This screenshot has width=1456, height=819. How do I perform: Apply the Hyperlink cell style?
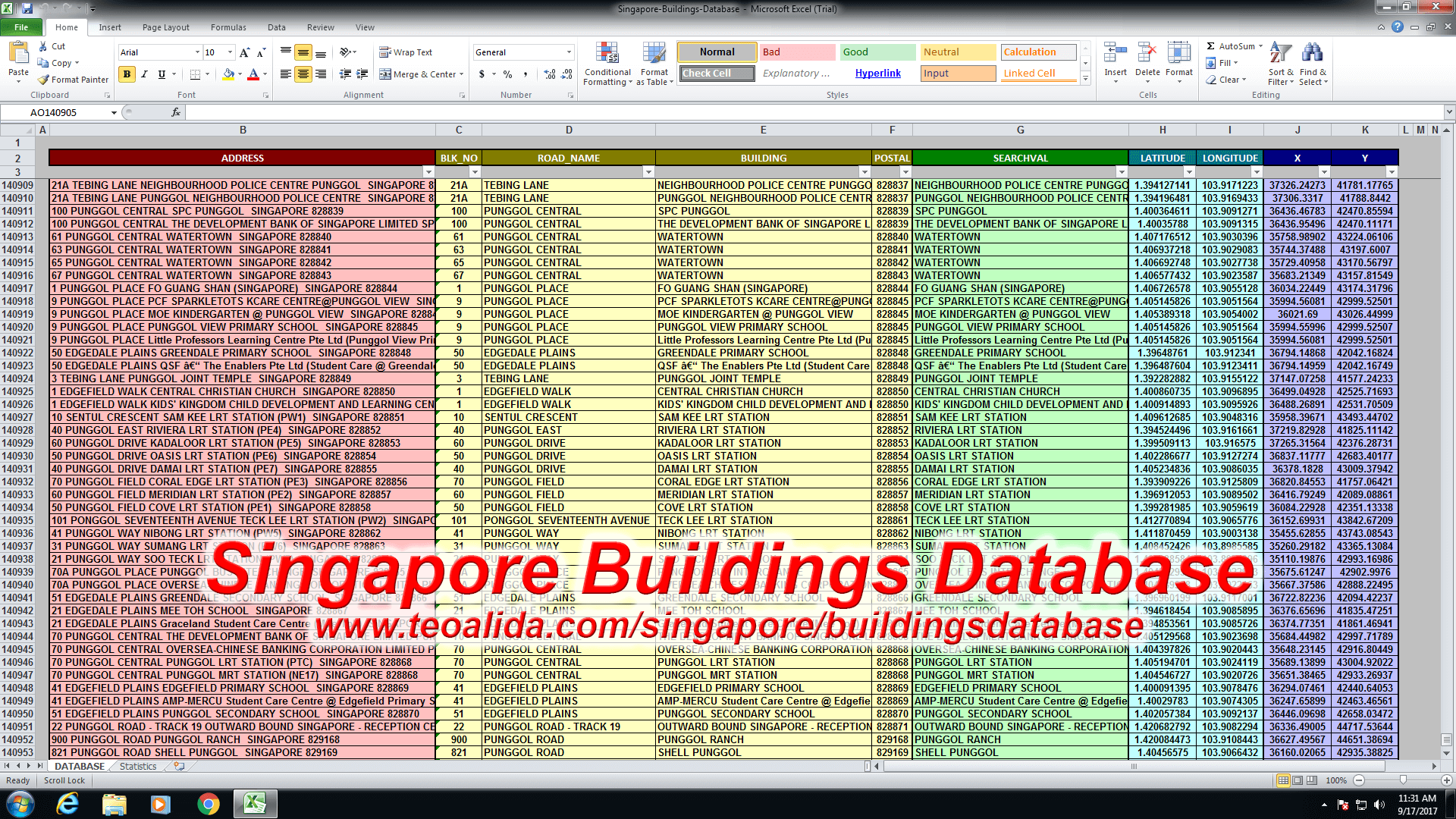[877, 74]
